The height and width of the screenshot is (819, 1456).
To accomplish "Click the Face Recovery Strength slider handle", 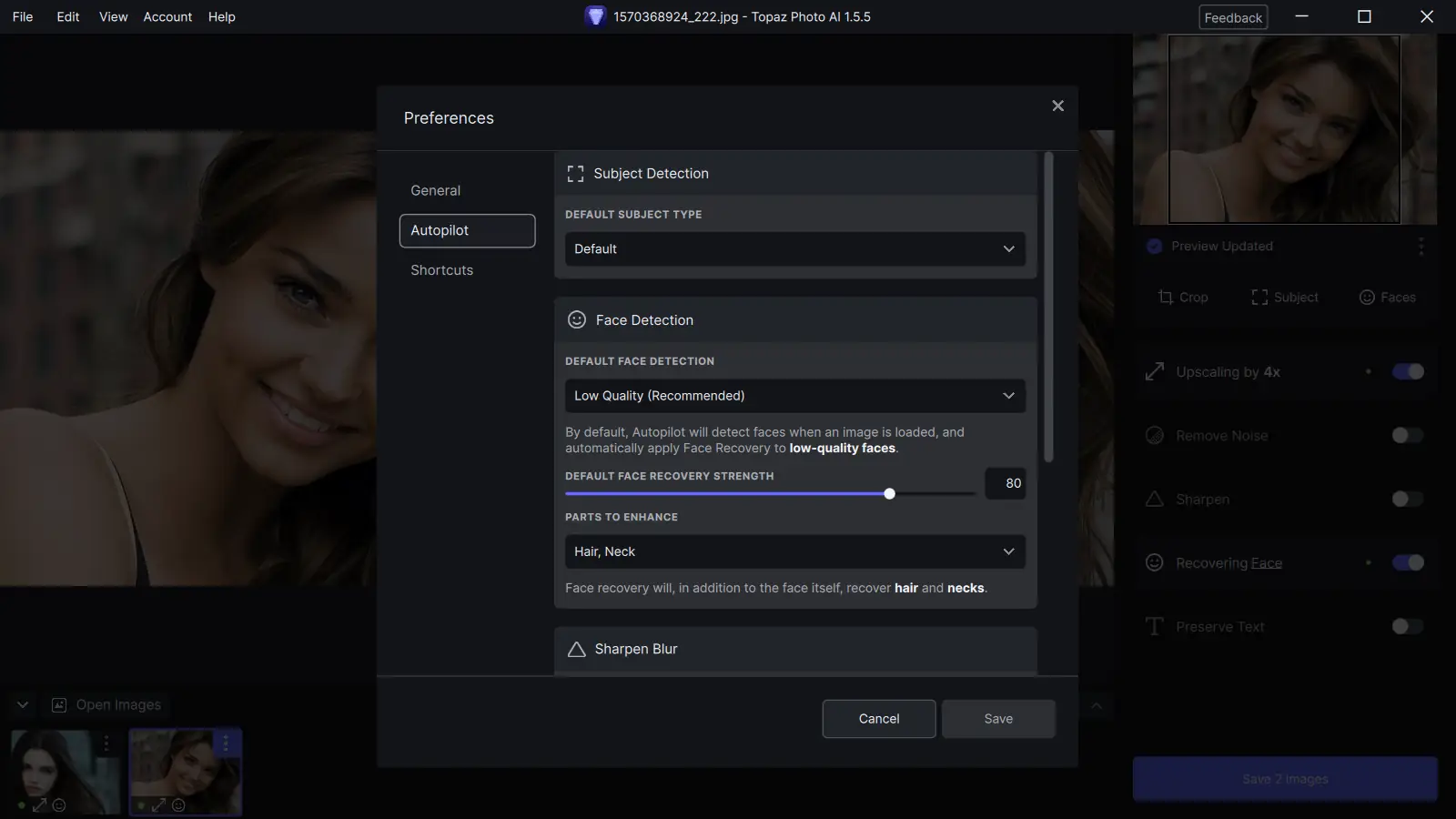I will tap(889, 494).
